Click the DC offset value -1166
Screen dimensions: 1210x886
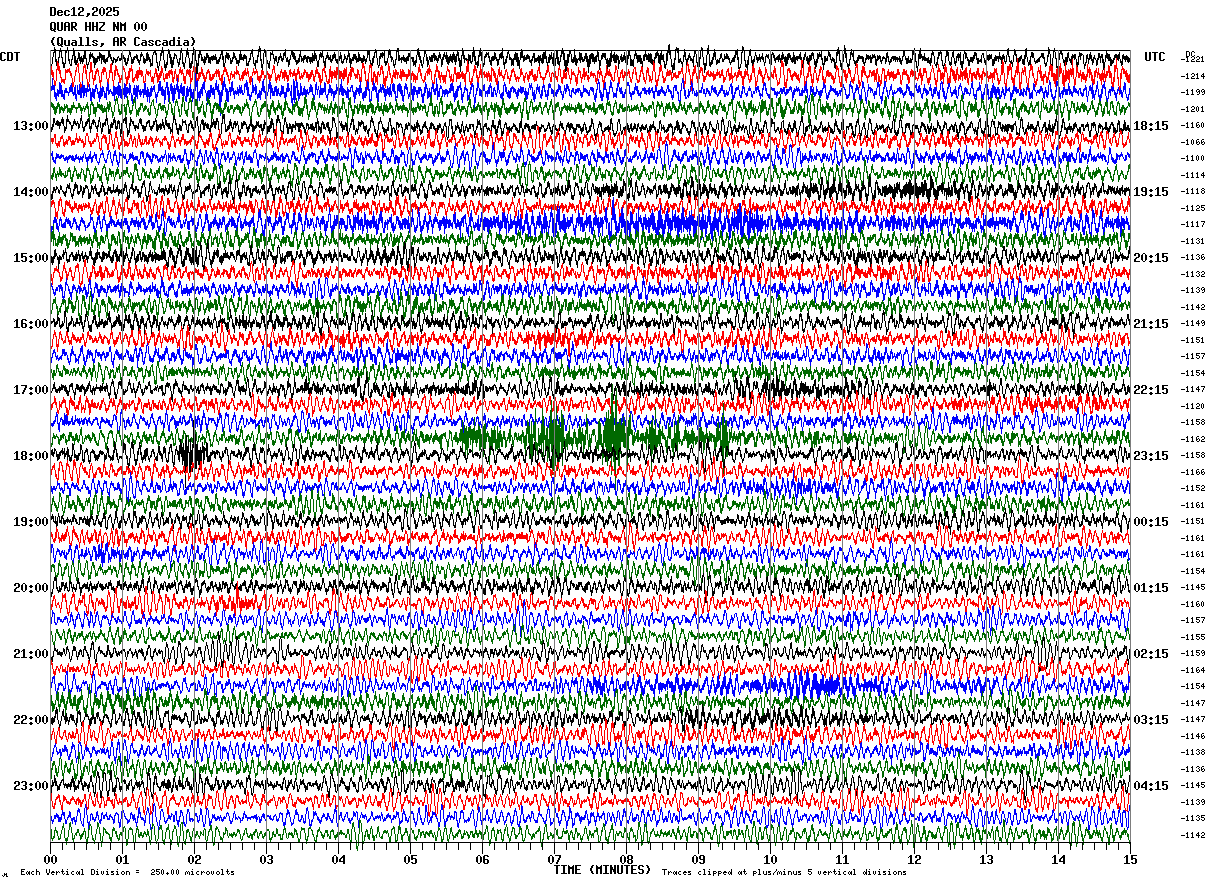click(1193, 472)
